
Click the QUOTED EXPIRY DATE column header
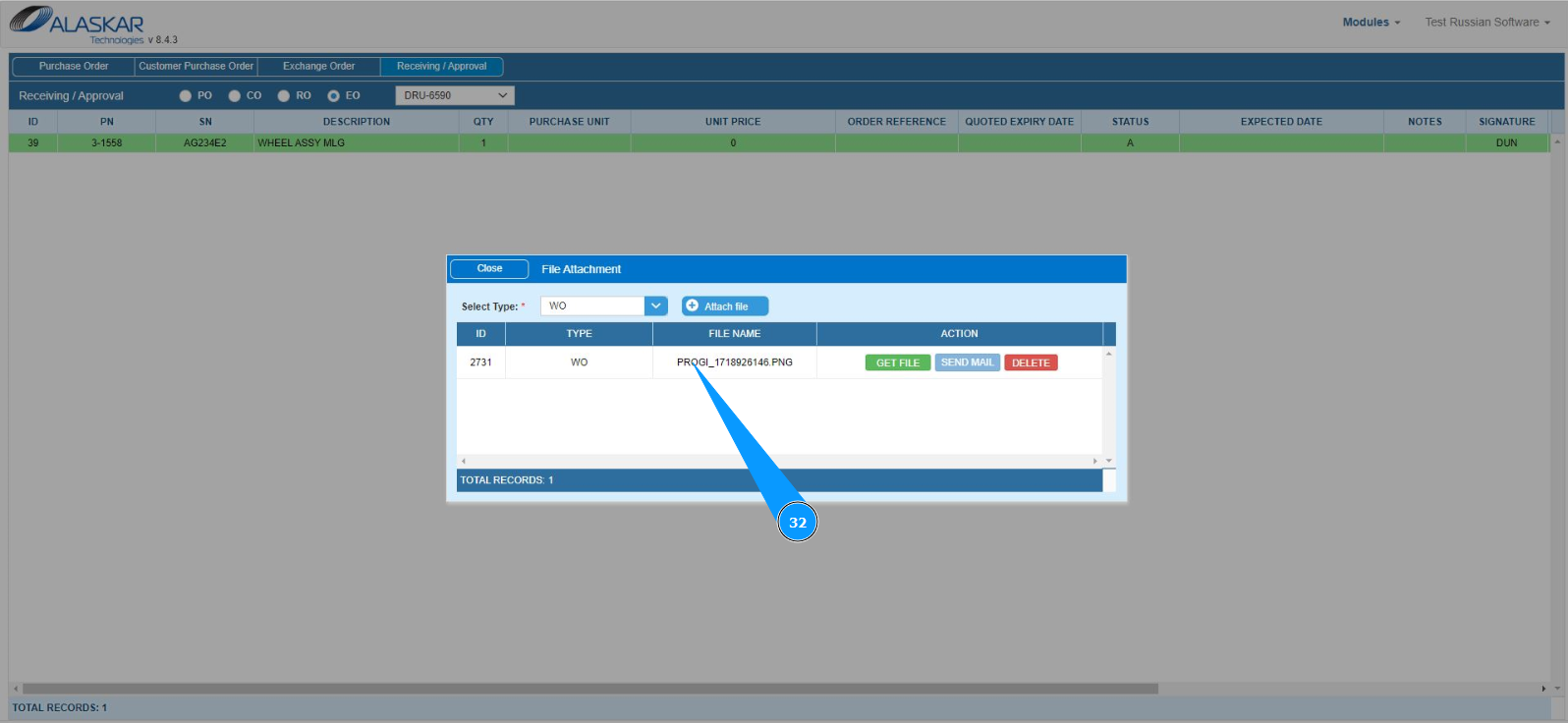coord(1020,122)
